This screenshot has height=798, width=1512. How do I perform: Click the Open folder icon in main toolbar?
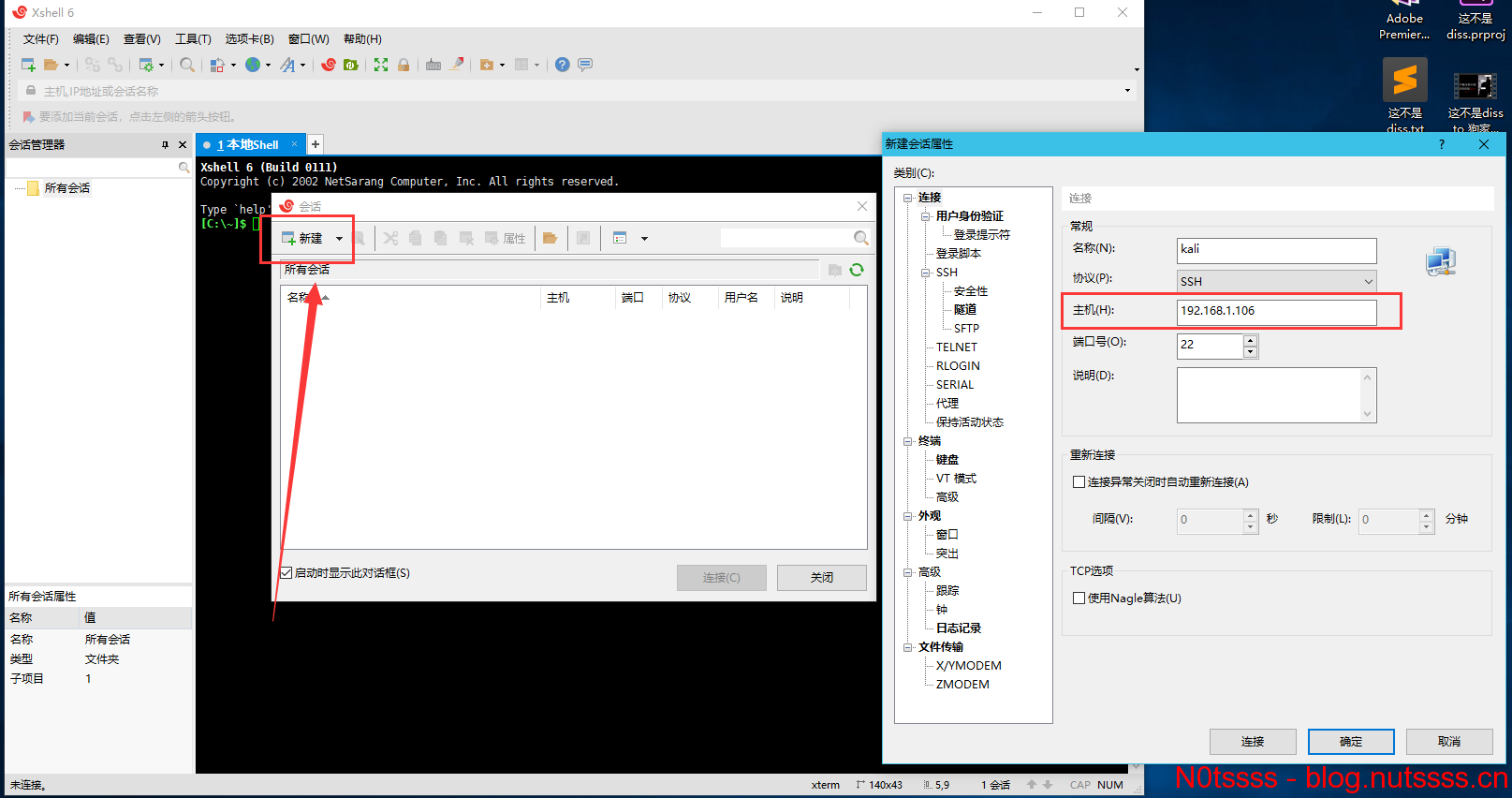(51, 65)
